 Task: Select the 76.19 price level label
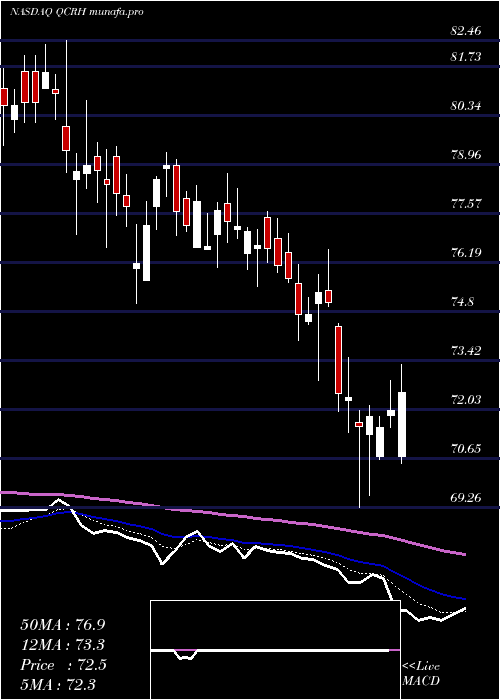pos(466,253)
